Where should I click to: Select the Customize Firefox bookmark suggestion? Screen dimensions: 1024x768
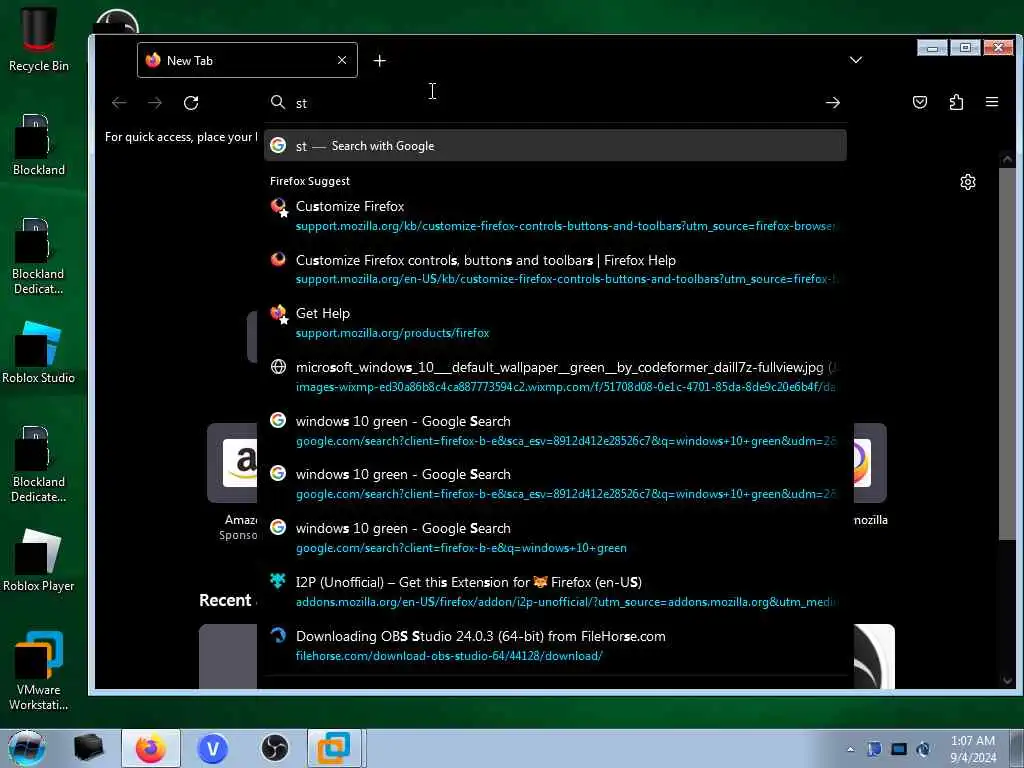click(x=555, y=216)
